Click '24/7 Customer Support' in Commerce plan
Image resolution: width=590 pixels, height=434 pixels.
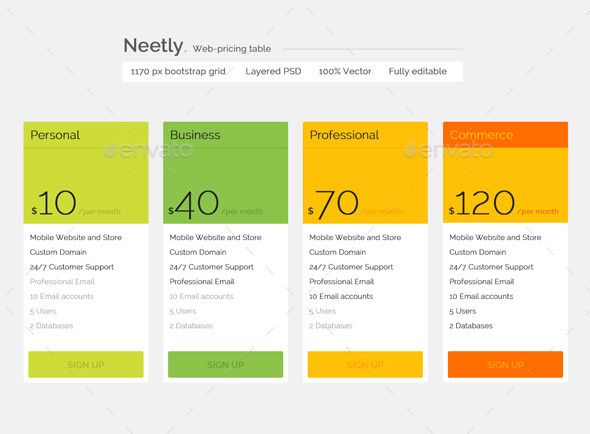pyautogui.click(x=491, y=267)
